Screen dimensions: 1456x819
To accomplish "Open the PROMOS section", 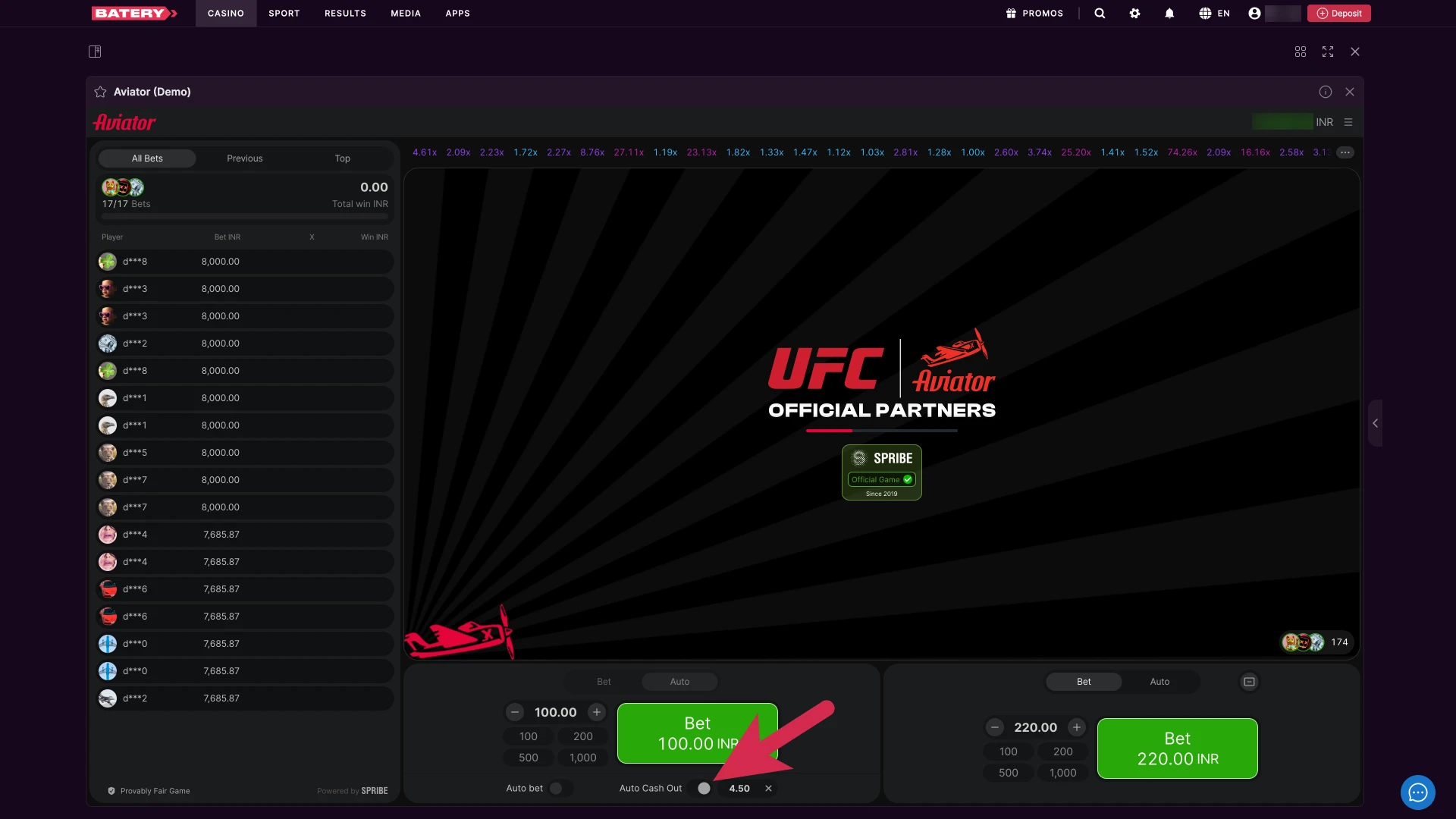I will point(1034,13).
